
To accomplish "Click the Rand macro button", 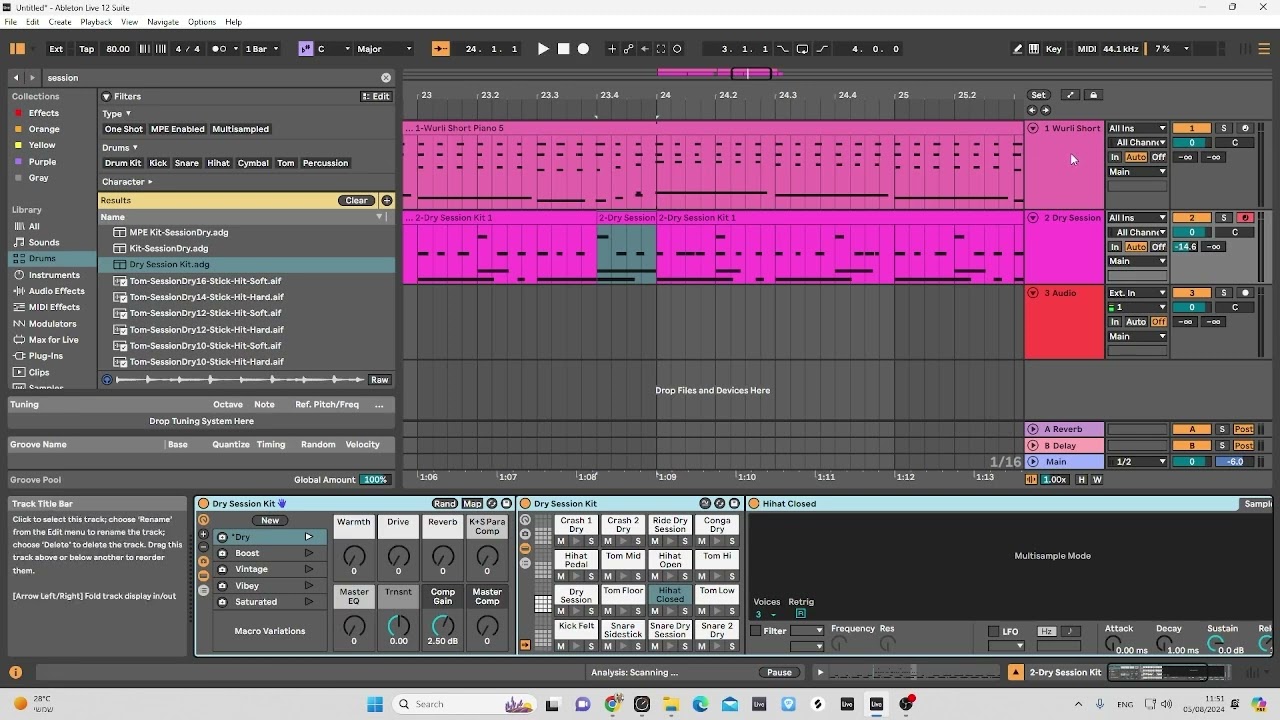I will [445, 504].
